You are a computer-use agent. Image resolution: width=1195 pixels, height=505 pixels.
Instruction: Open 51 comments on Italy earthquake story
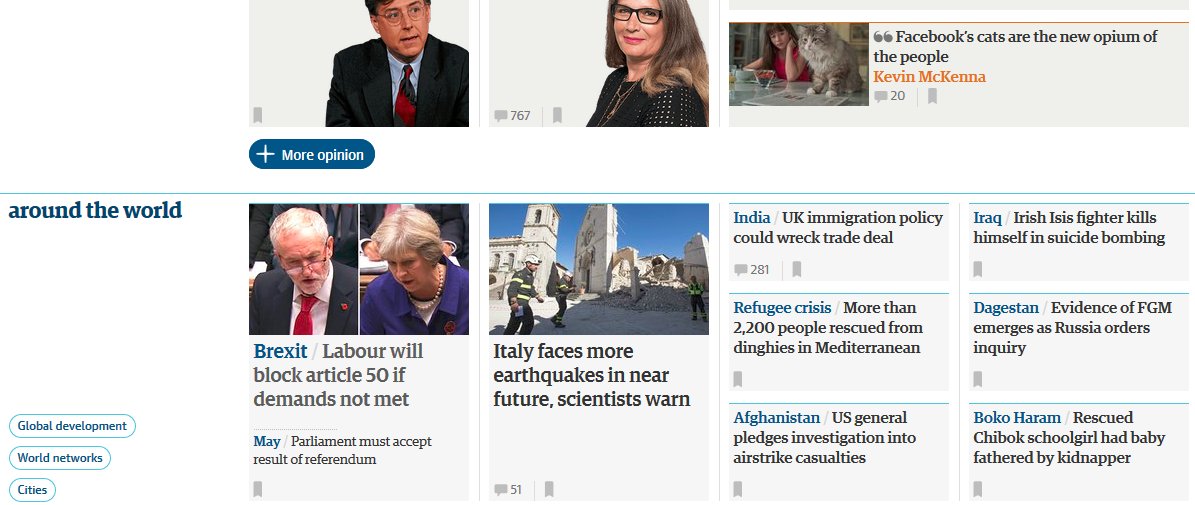click(508, 490)
